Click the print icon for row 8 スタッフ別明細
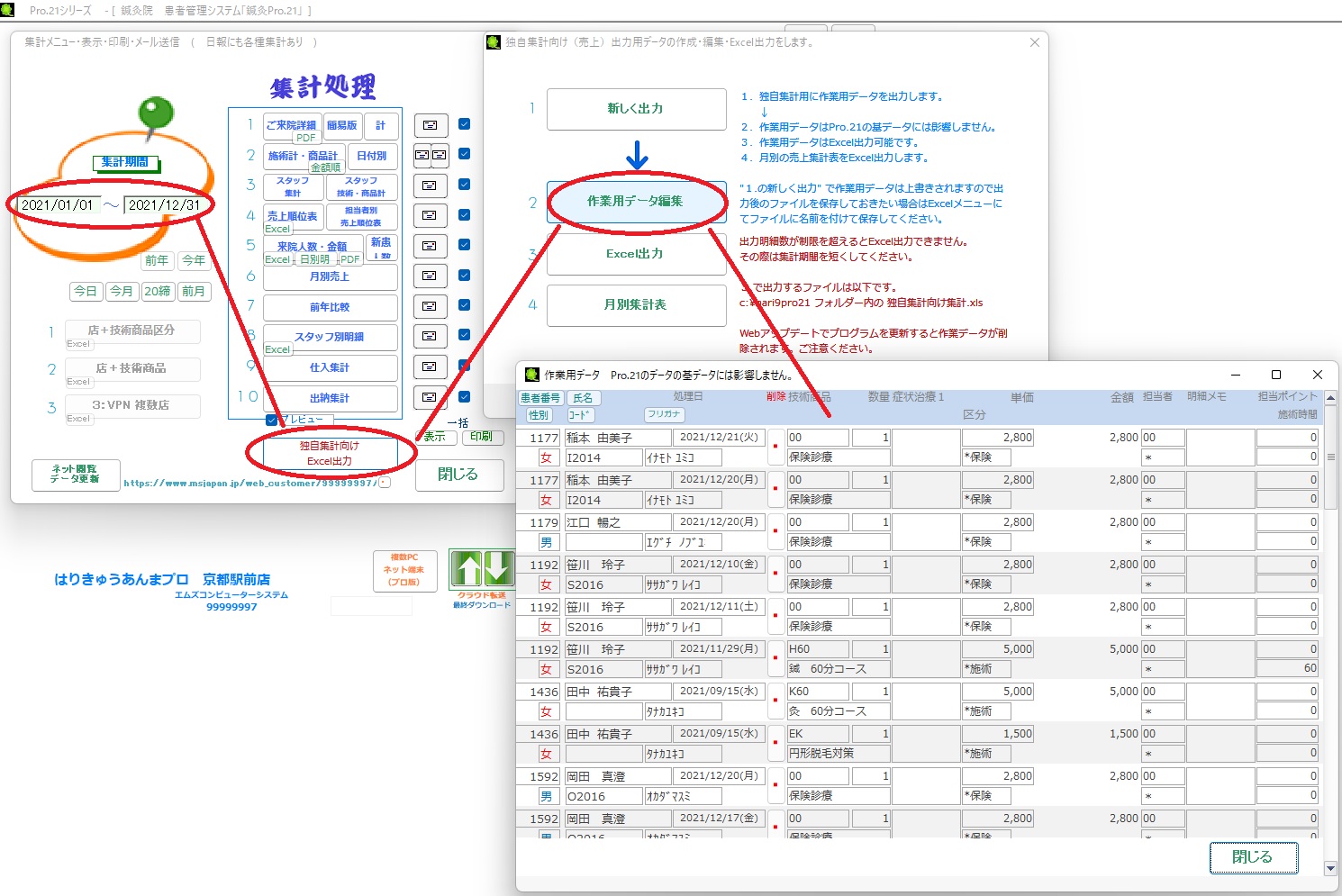 [x=431, y=336]
